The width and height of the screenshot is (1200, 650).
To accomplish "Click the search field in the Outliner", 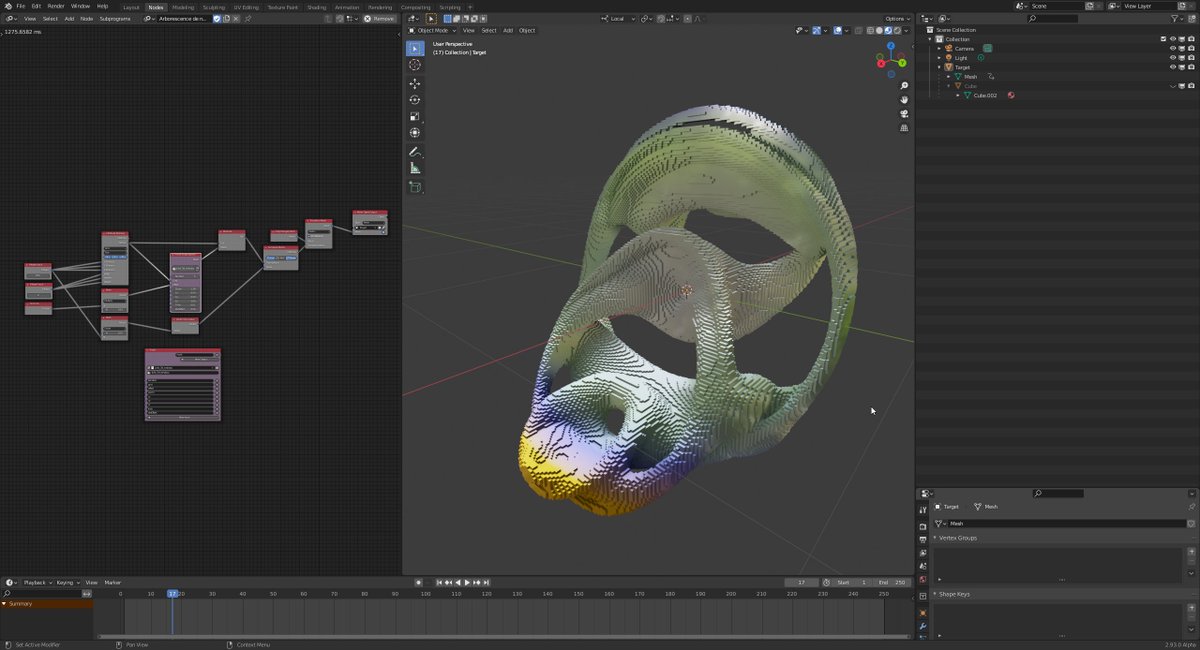I will [x=1055, y=18].
